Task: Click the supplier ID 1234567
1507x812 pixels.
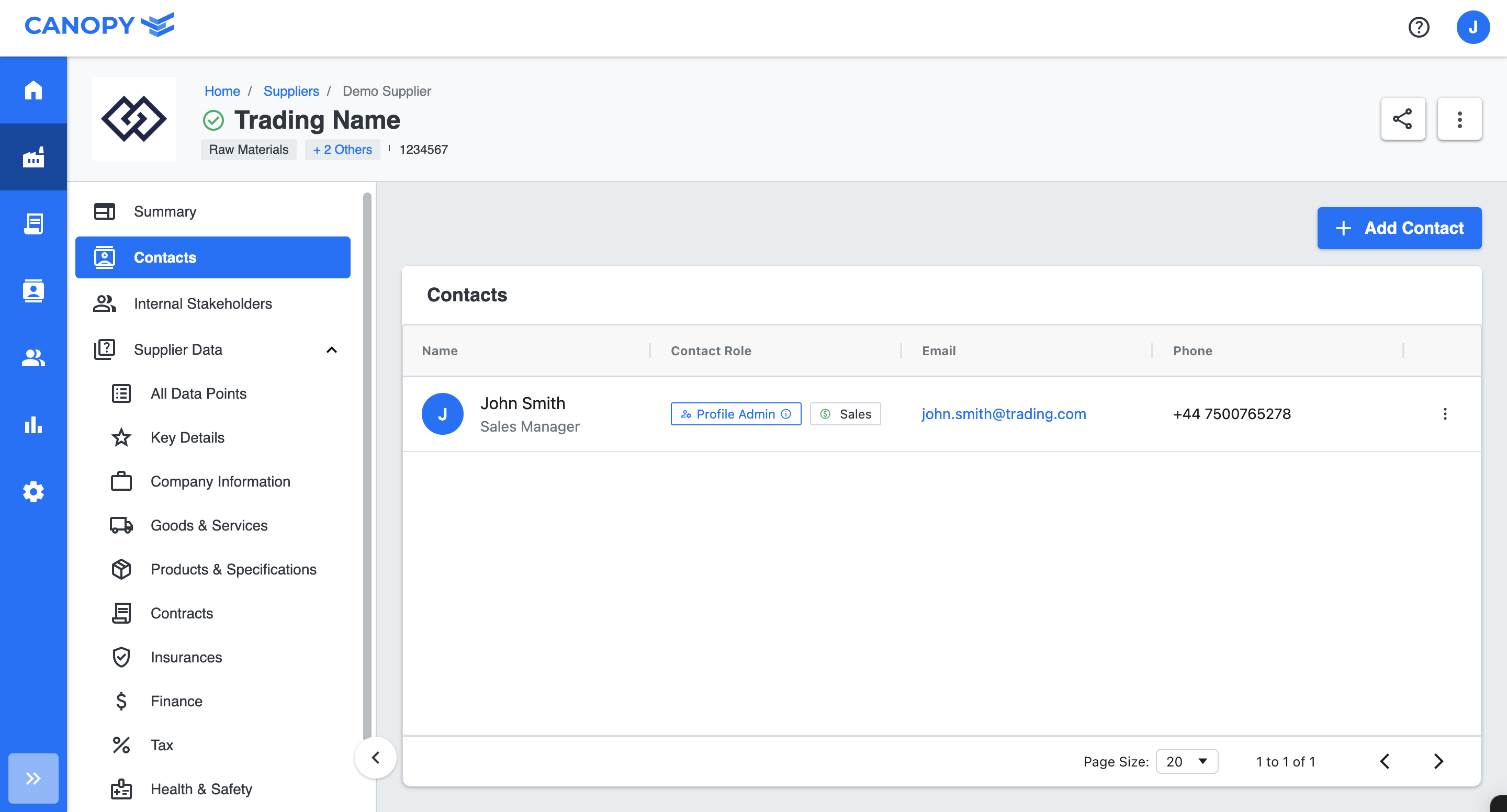Action: (423, 149)
